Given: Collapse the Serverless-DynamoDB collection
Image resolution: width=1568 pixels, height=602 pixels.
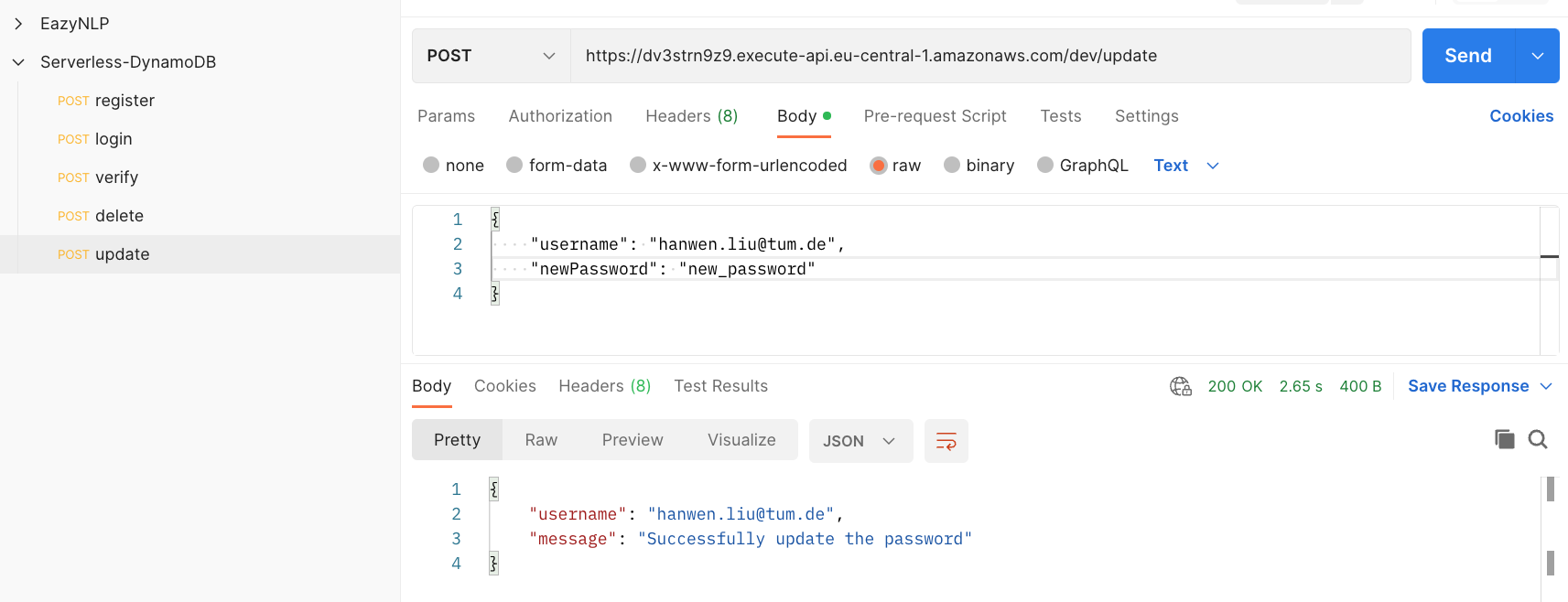Looking at the screenshot, I should tap(18, 62).
